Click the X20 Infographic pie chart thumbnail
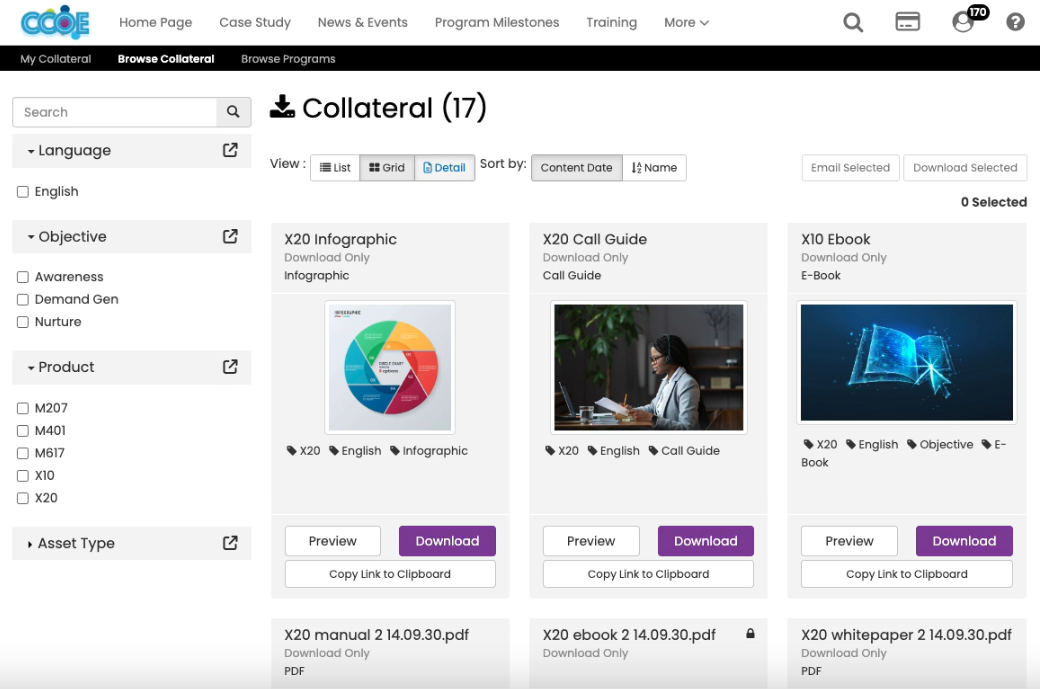 (390, 366)
